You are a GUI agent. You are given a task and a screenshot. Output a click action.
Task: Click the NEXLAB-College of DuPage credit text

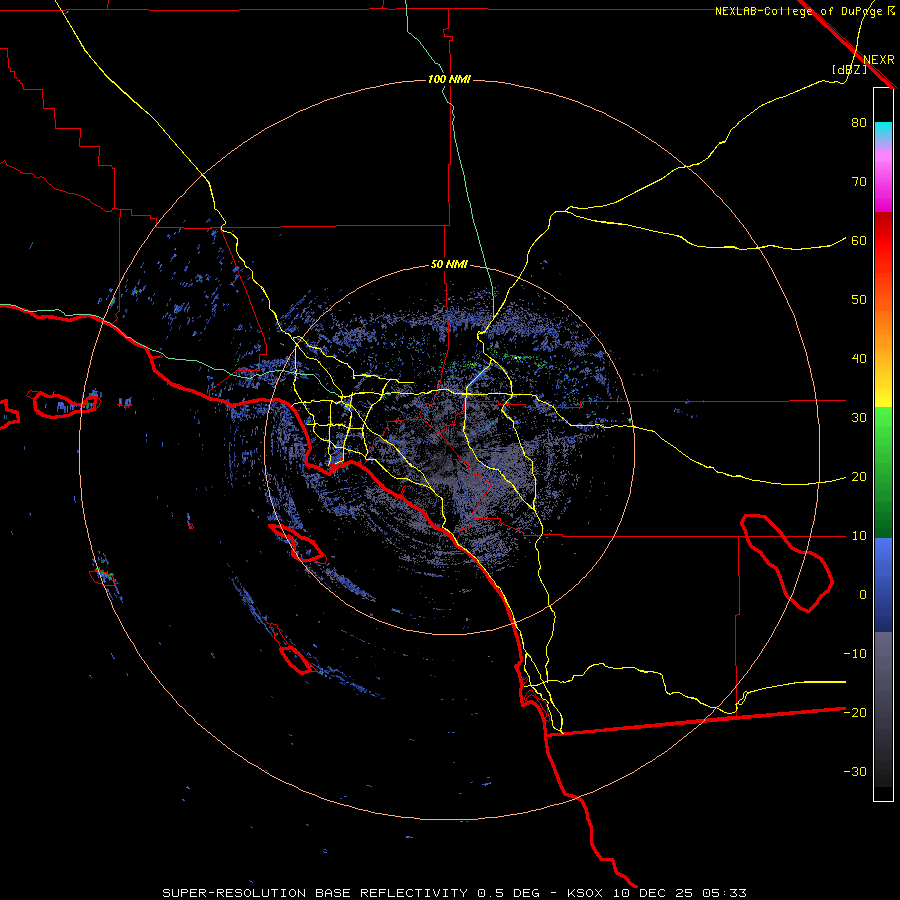tap(798, 11)
